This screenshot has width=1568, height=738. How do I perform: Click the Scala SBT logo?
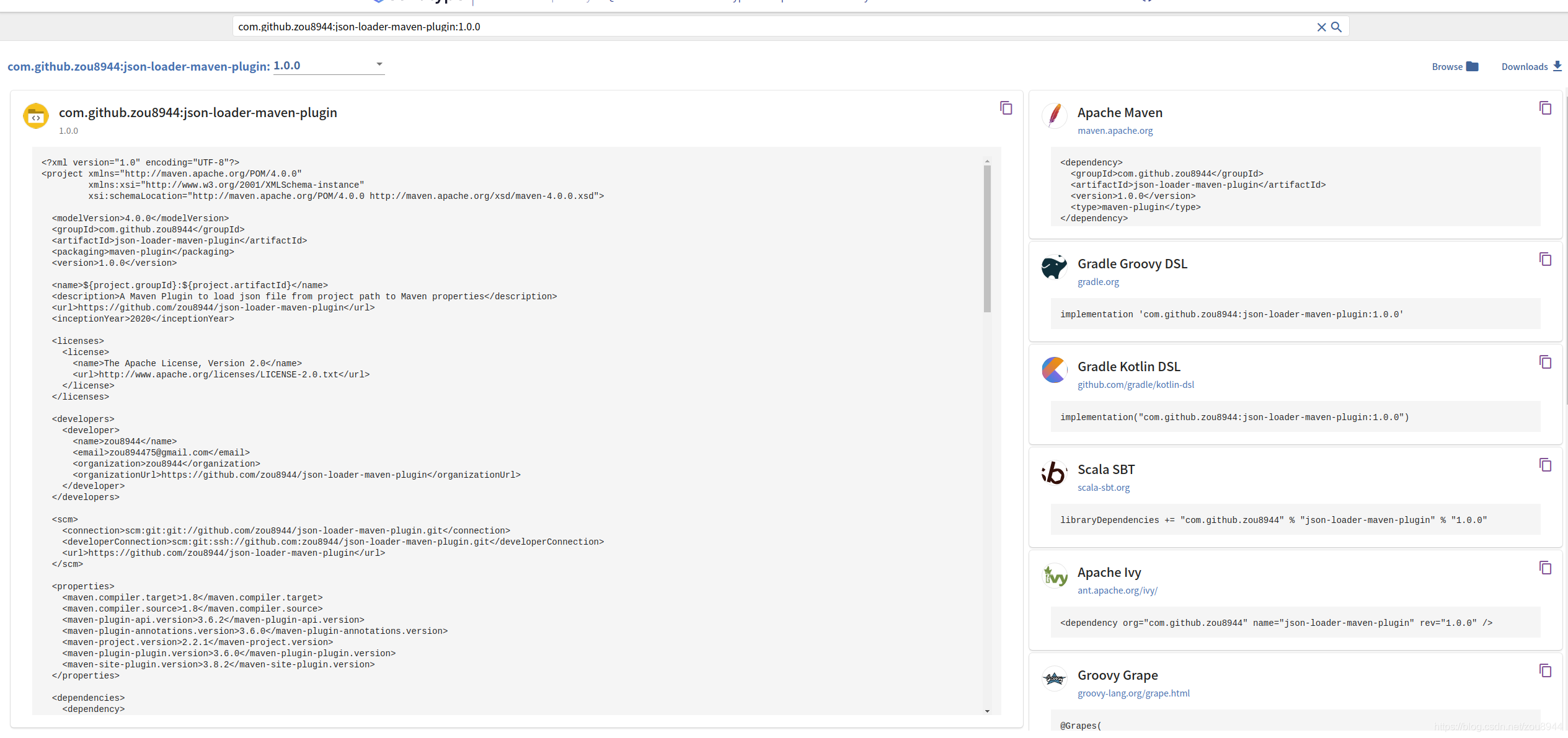1054,473
